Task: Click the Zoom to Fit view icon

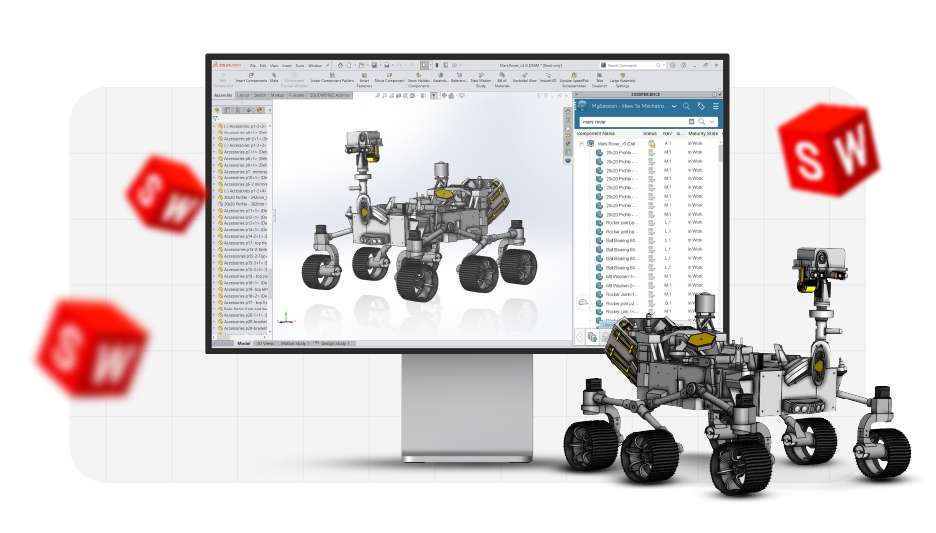Action: [378, 95]
